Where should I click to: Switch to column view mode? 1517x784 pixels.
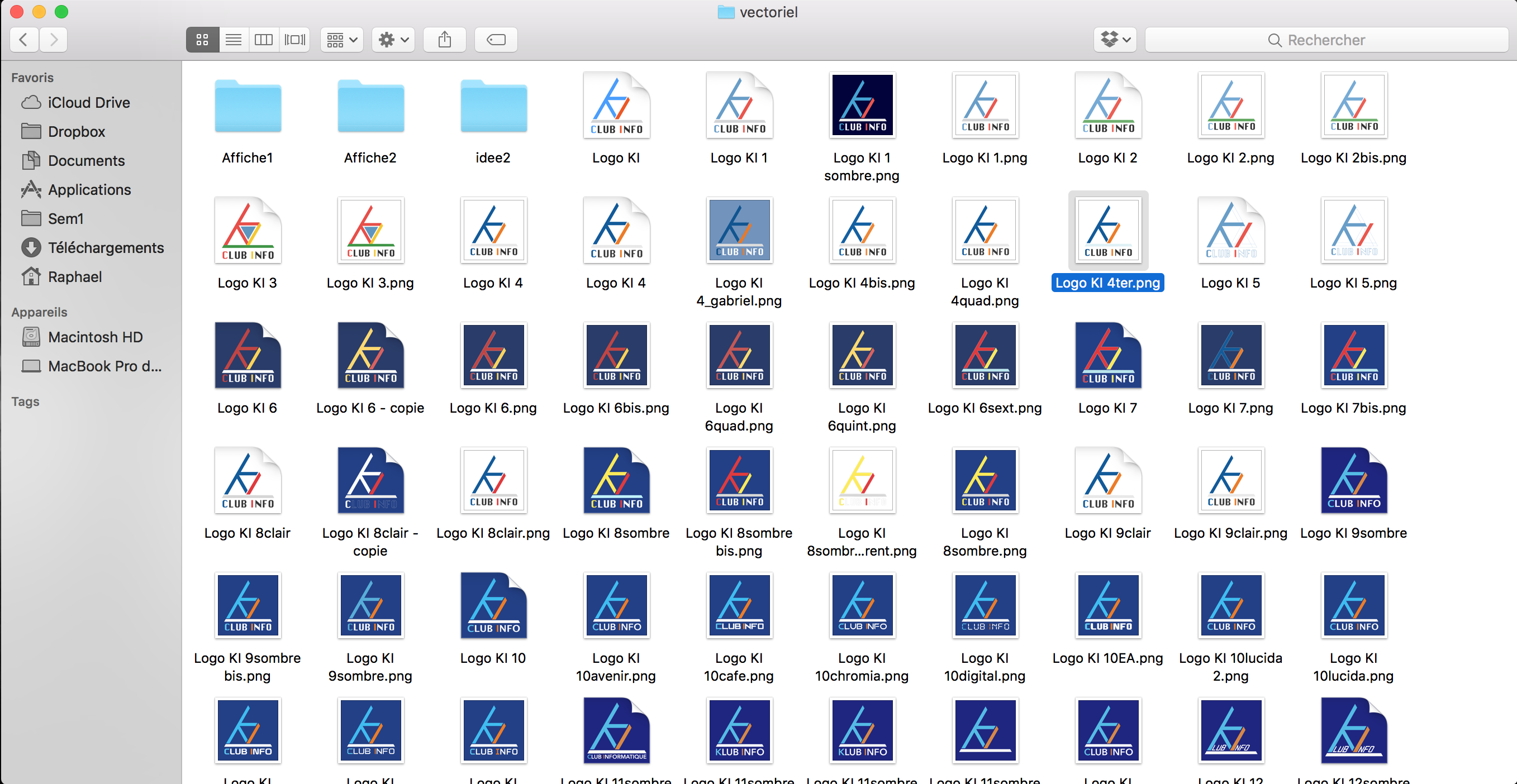[263, 40]
